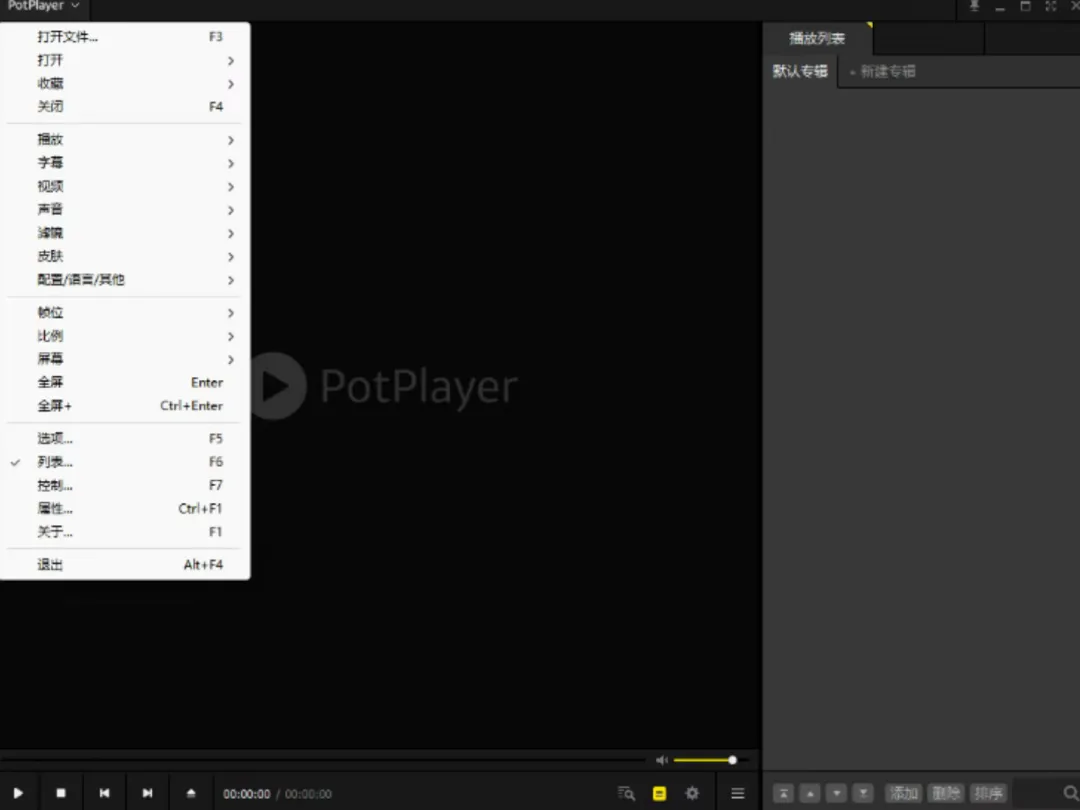The height and width of the screenshot is (810, 1080).
Task: Move item to bottom of playlist
Action: (x=863, y=793)
